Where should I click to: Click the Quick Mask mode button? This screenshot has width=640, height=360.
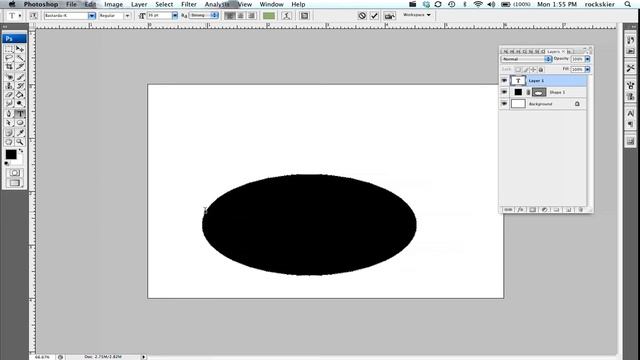pos(15,173)
